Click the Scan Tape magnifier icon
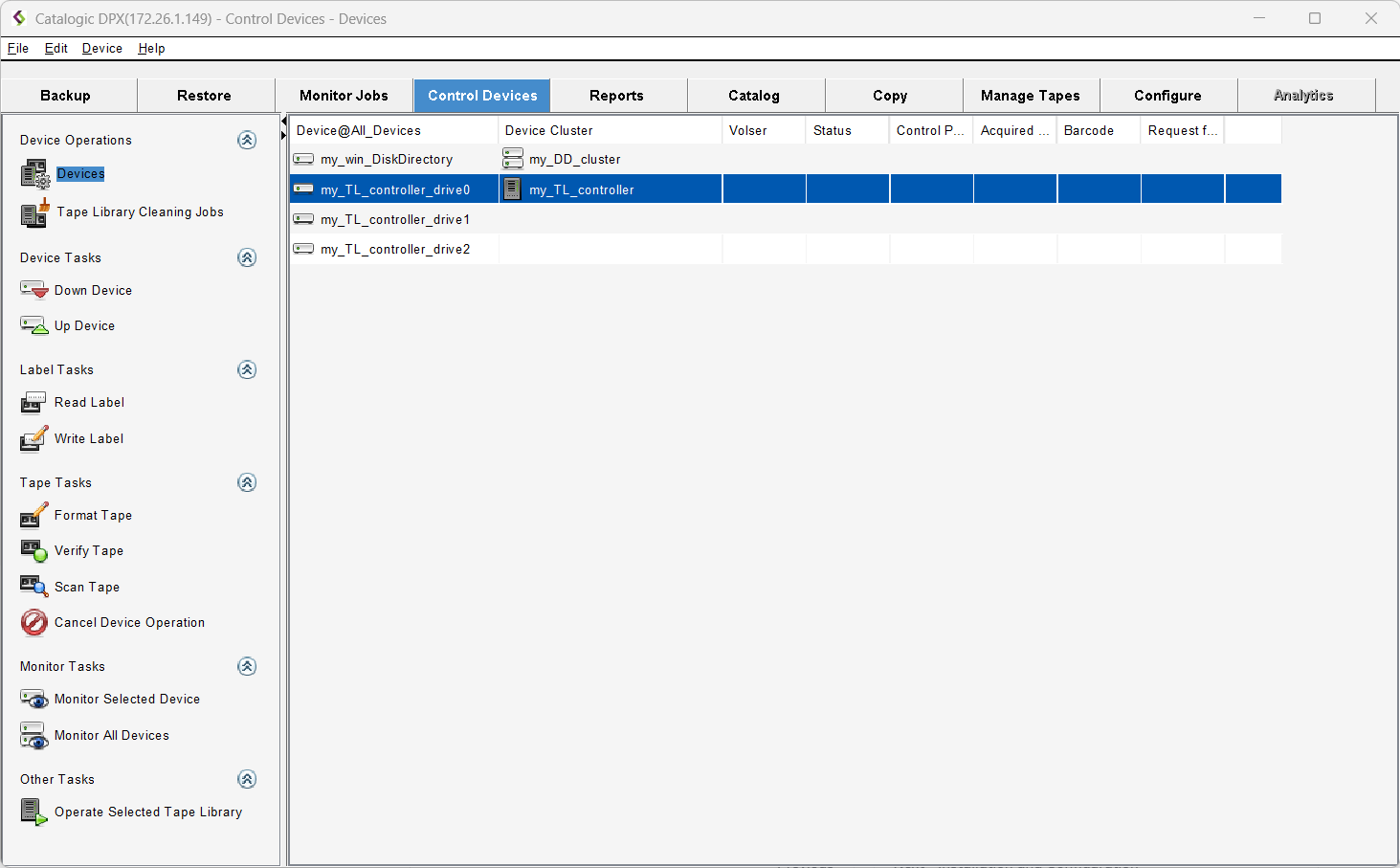The height and width of the screenshot is (868, 1400). (x=33, y=587)
